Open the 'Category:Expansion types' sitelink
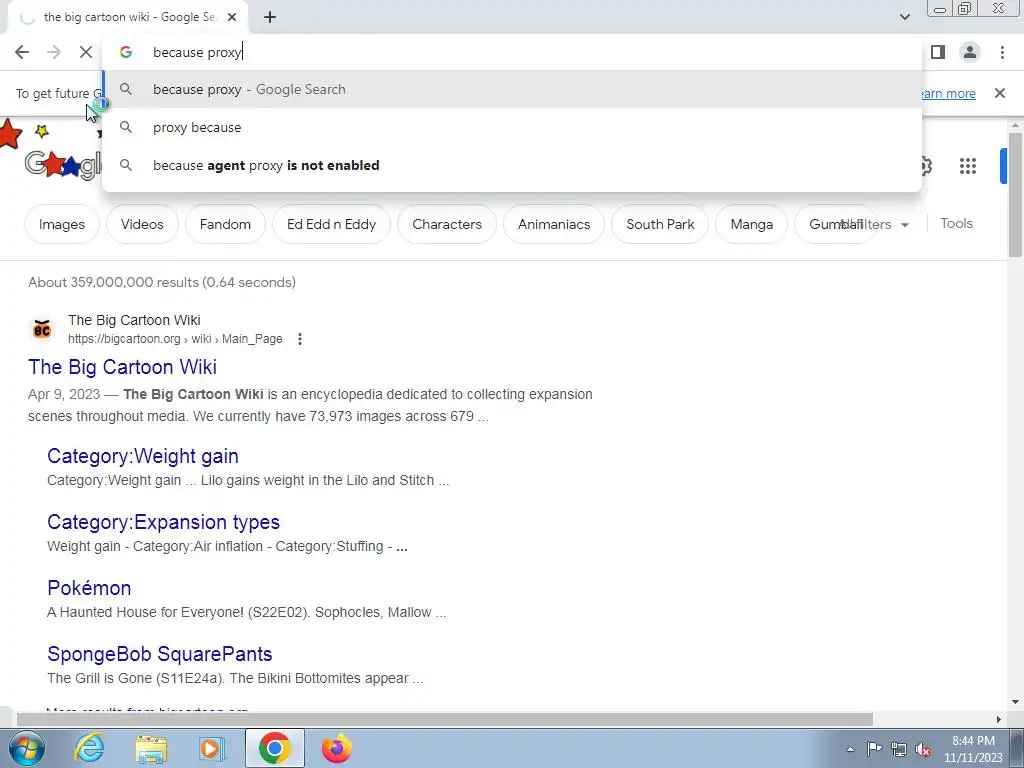Screen dimensions: 1024x768 click(x=163, y=522)
